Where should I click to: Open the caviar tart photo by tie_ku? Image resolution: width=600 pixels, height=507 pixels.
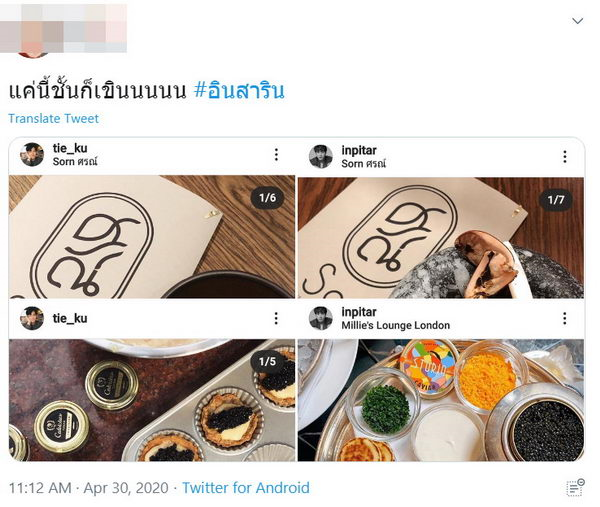coord(152,400)
